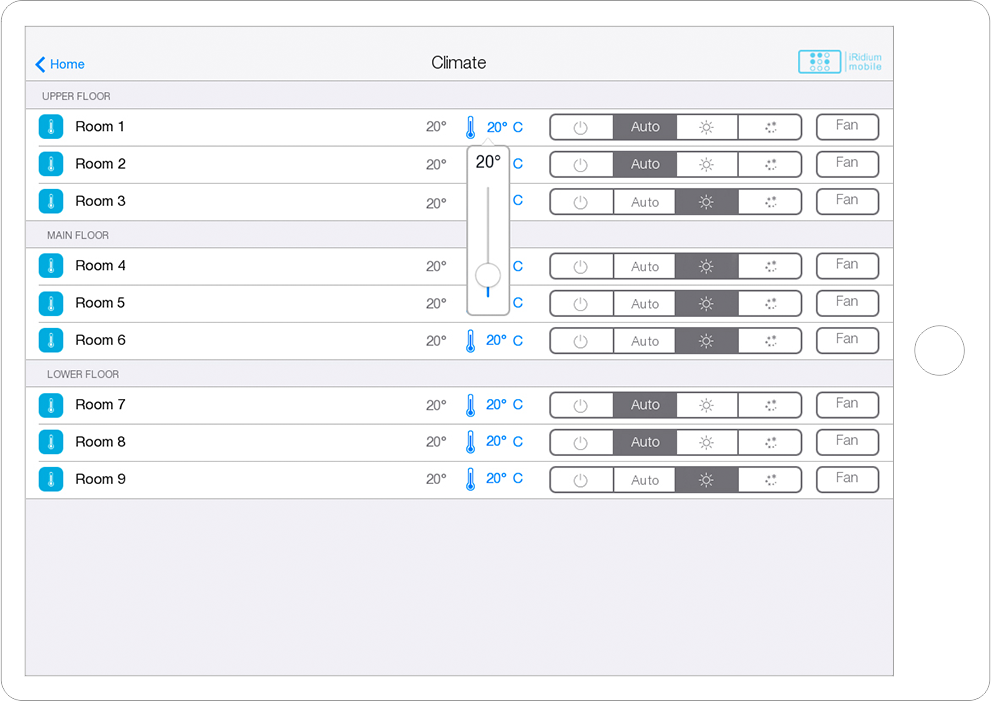
Task: Open temperature setpoint for Room 9
Action: click(x=504, y=479)
